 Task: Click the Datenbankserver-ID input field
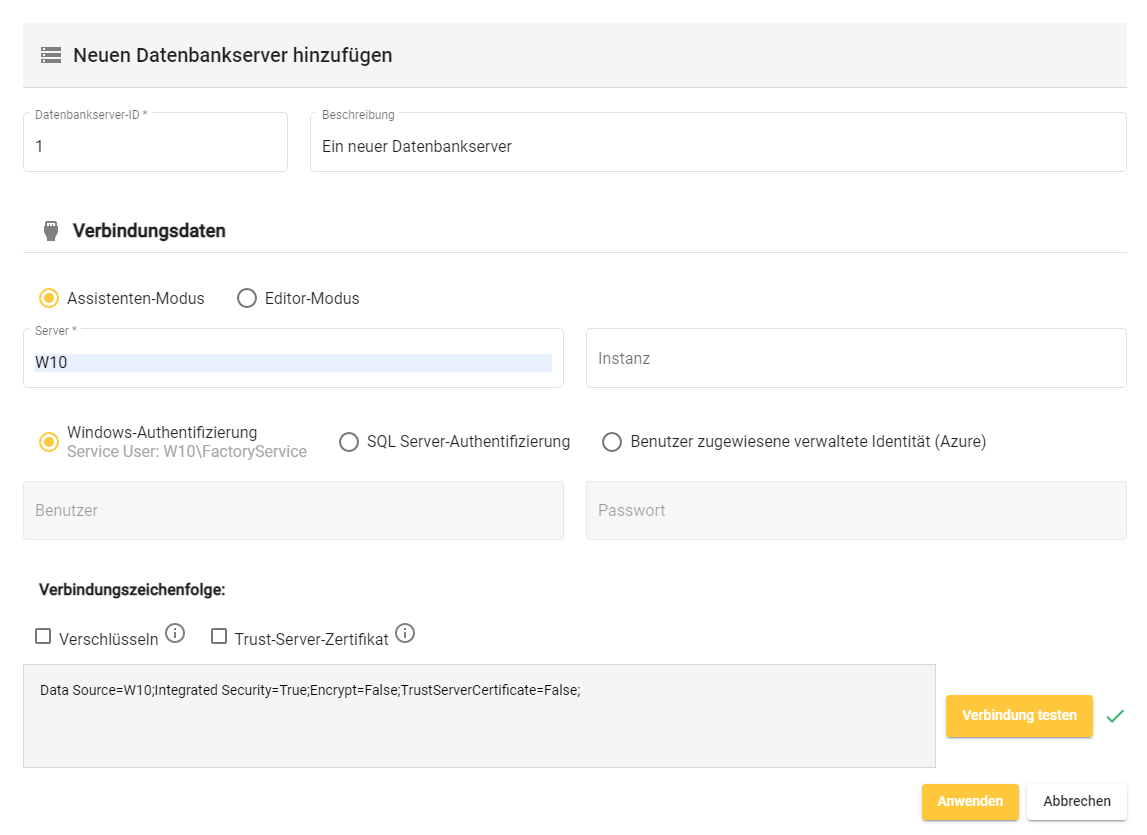tap(155, 142)
